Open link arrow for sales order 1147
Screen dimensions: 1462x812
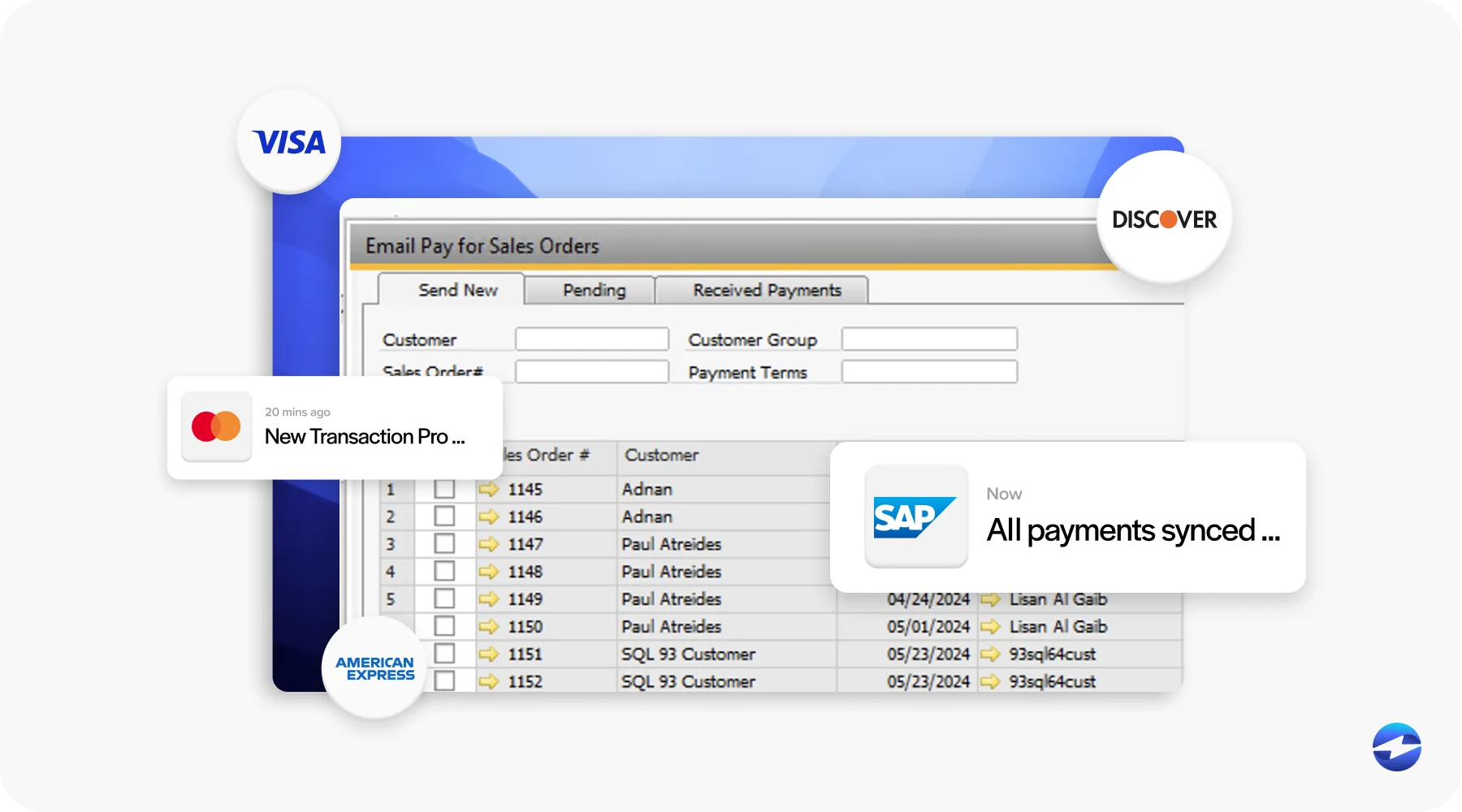coord(488,544)
